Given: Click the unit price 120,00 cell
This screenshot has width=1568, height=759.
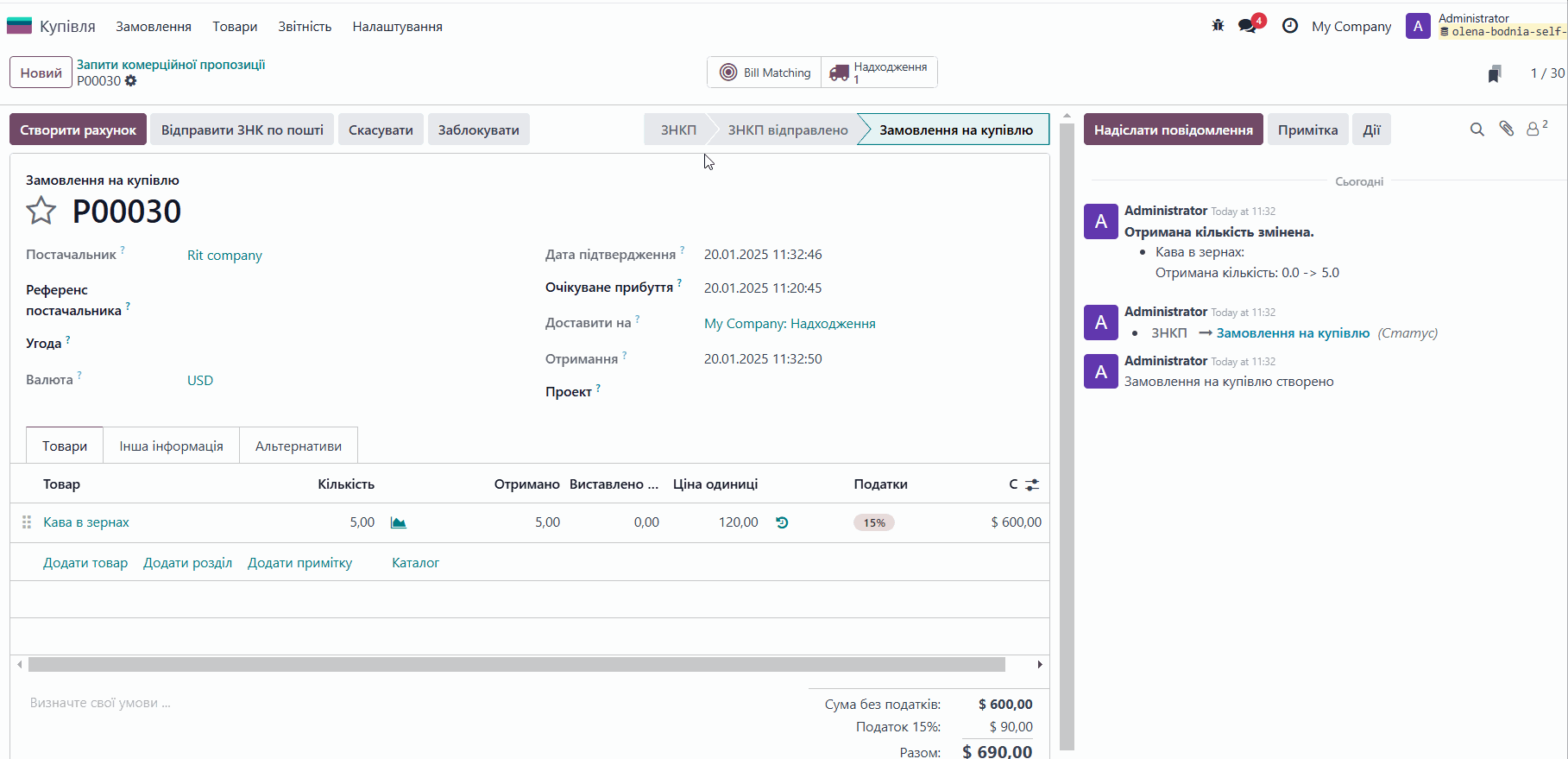Looking at the screenshot, I should [x=738, y=522].
